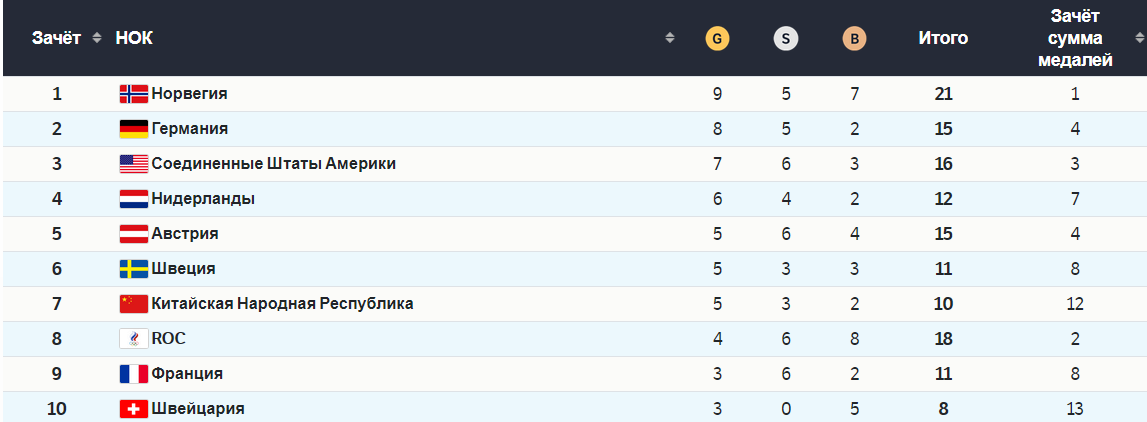This screenshot has height=422, width=1147.
Task: Click the Norway flag icon
Action: (x=133, y=94)
